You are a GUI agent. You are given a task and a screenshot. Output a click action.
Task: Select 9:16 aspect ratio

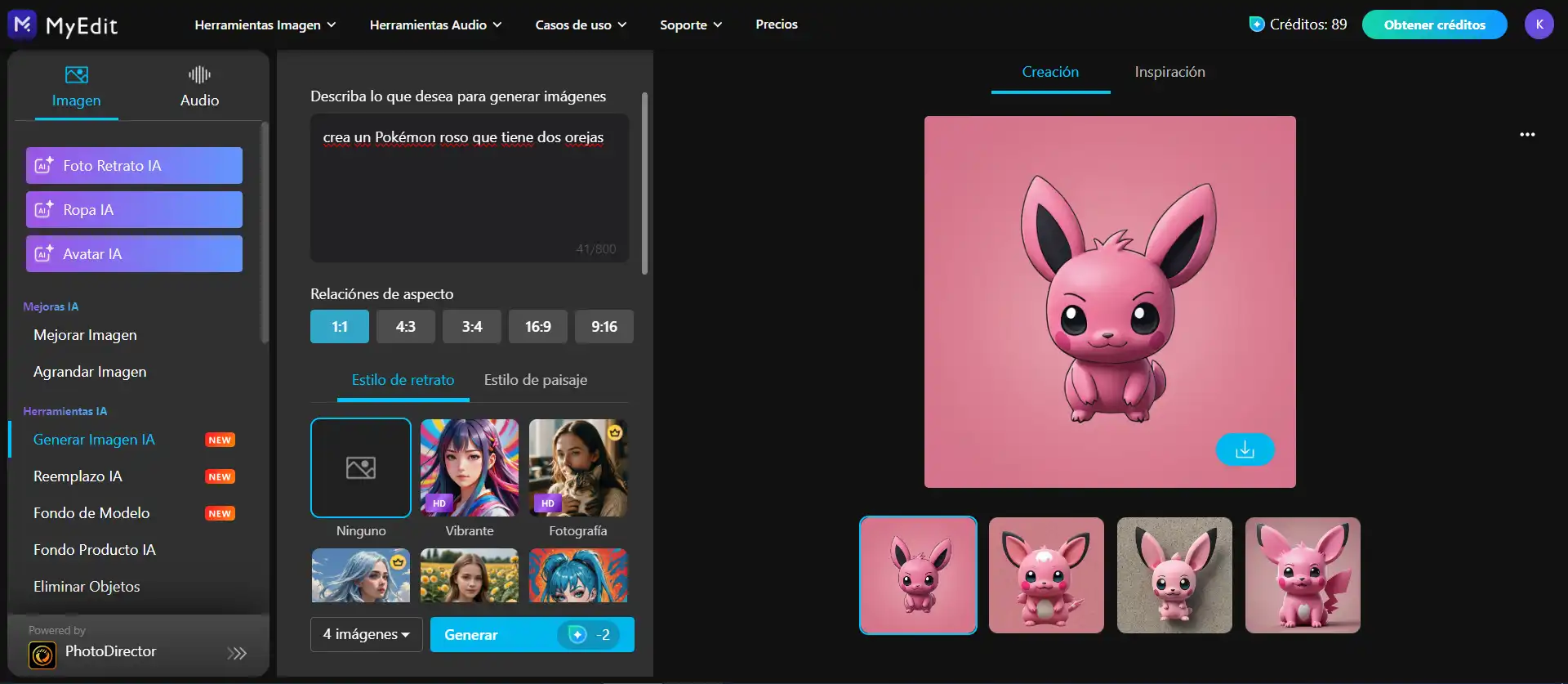coord(604,327)
